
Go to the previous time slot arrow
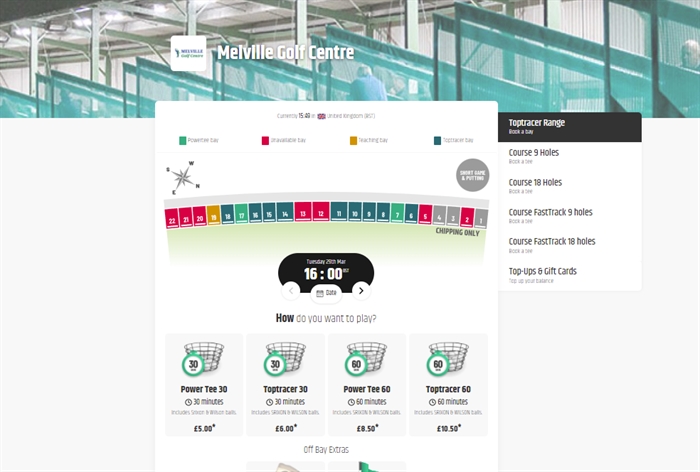click(x=291, y=290)
